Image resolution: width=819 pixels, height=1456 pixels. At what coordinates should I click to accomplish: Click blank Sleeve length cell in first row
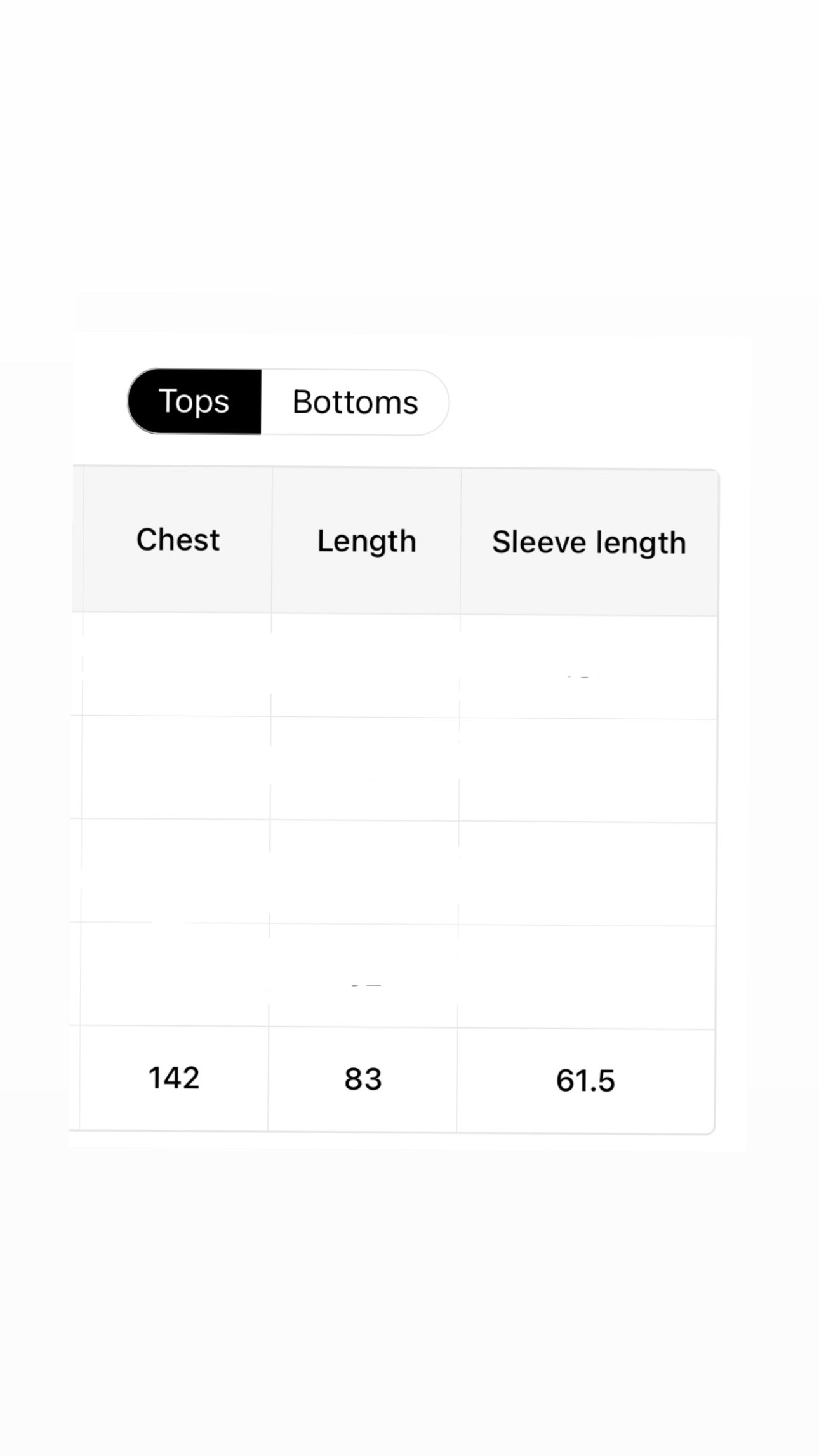coord(588,667)
